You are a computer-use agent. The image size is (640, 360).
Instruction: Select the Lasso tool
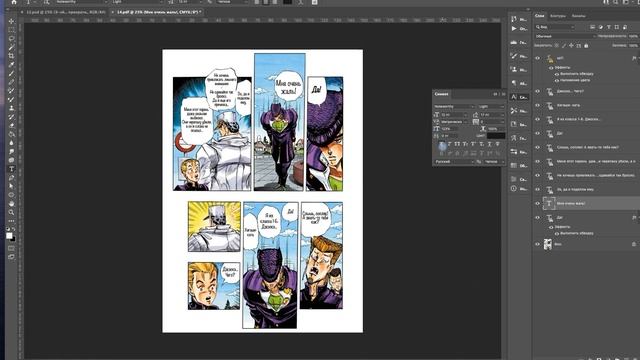(x=11, y=38)
